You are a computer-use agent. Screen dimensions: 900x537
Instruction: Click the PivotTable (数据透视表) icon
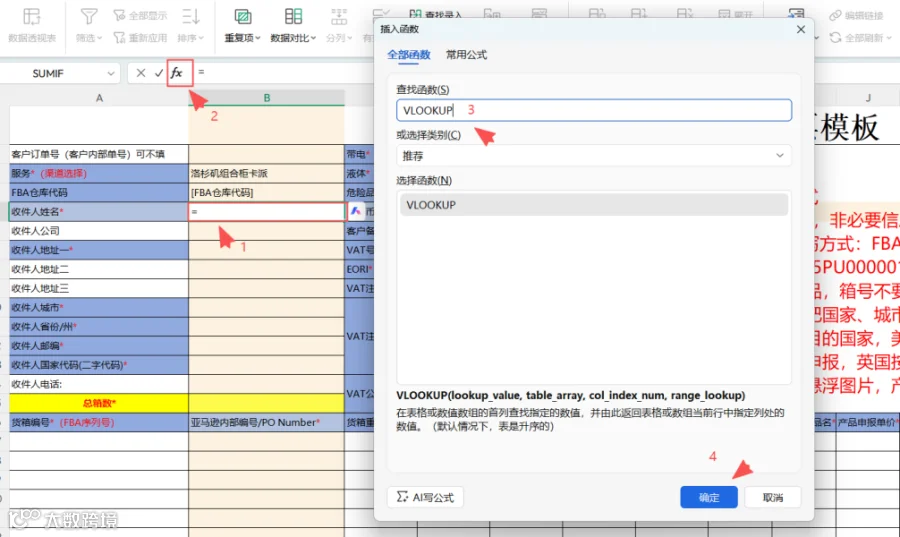tap(32, 16)
